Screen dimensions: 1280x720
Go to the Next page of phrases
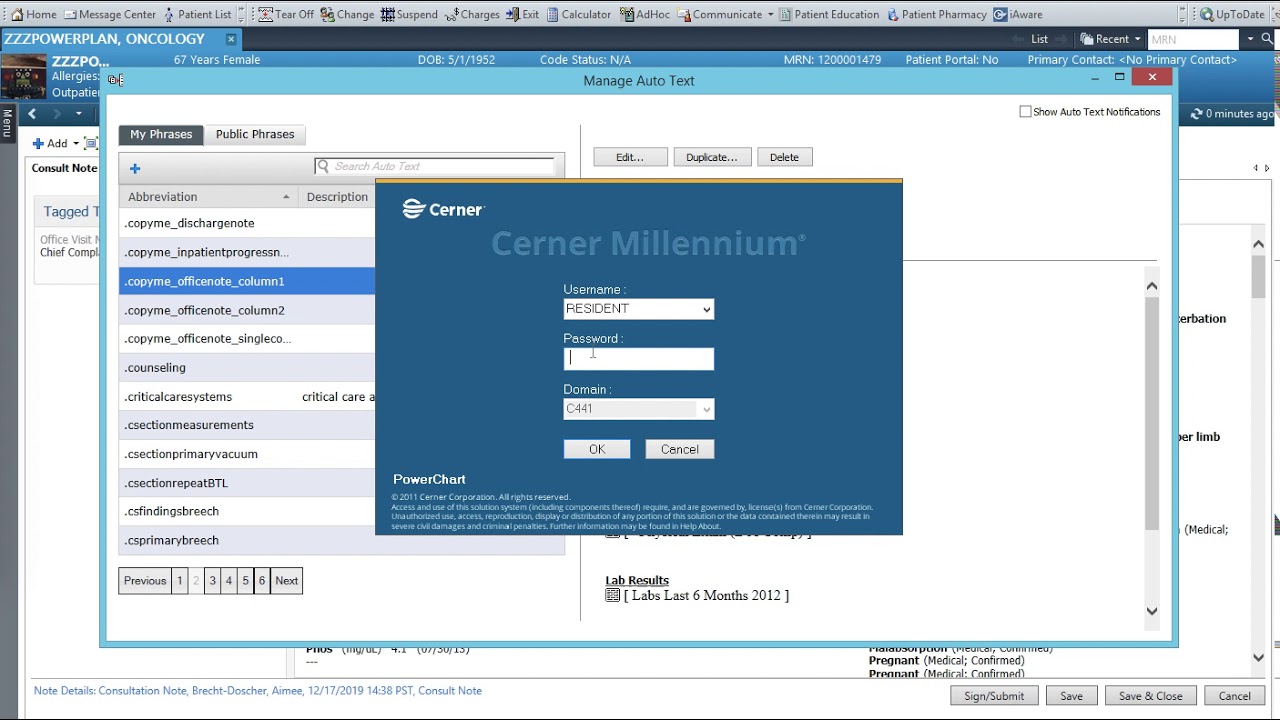(287, 581)
